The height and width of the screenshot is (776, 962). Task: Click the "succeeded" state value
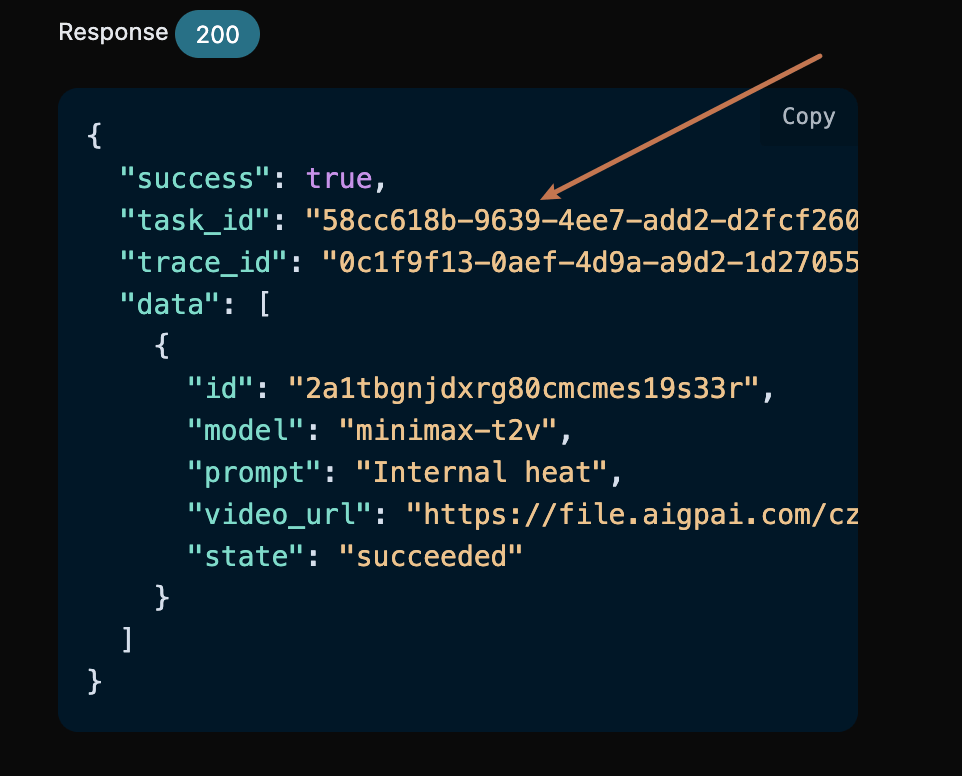tap(431, 556)
